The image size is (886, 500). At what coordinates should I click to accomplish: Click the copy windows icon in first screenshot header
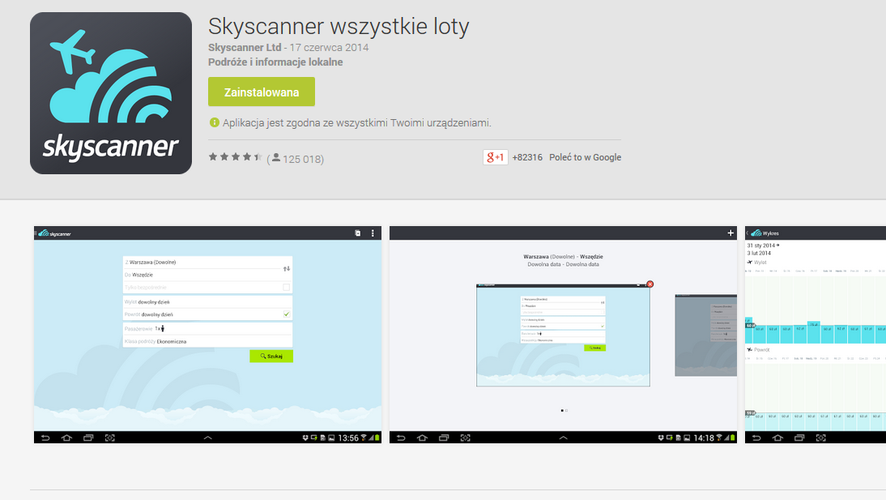[x=358, y=233]
